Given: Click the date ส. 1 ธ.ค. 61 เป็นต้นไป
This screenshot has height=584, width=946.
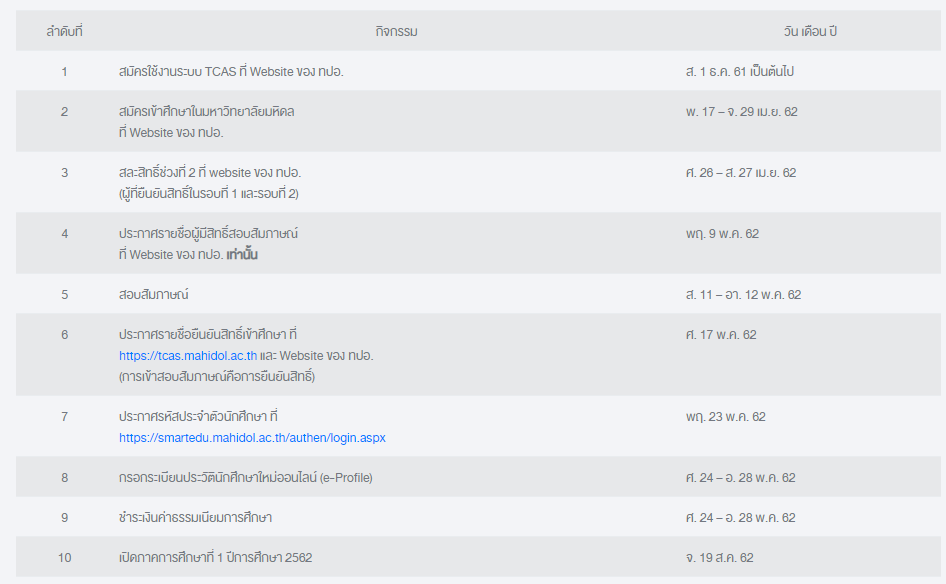Looking at the screenshot, I should coord(740,72).
